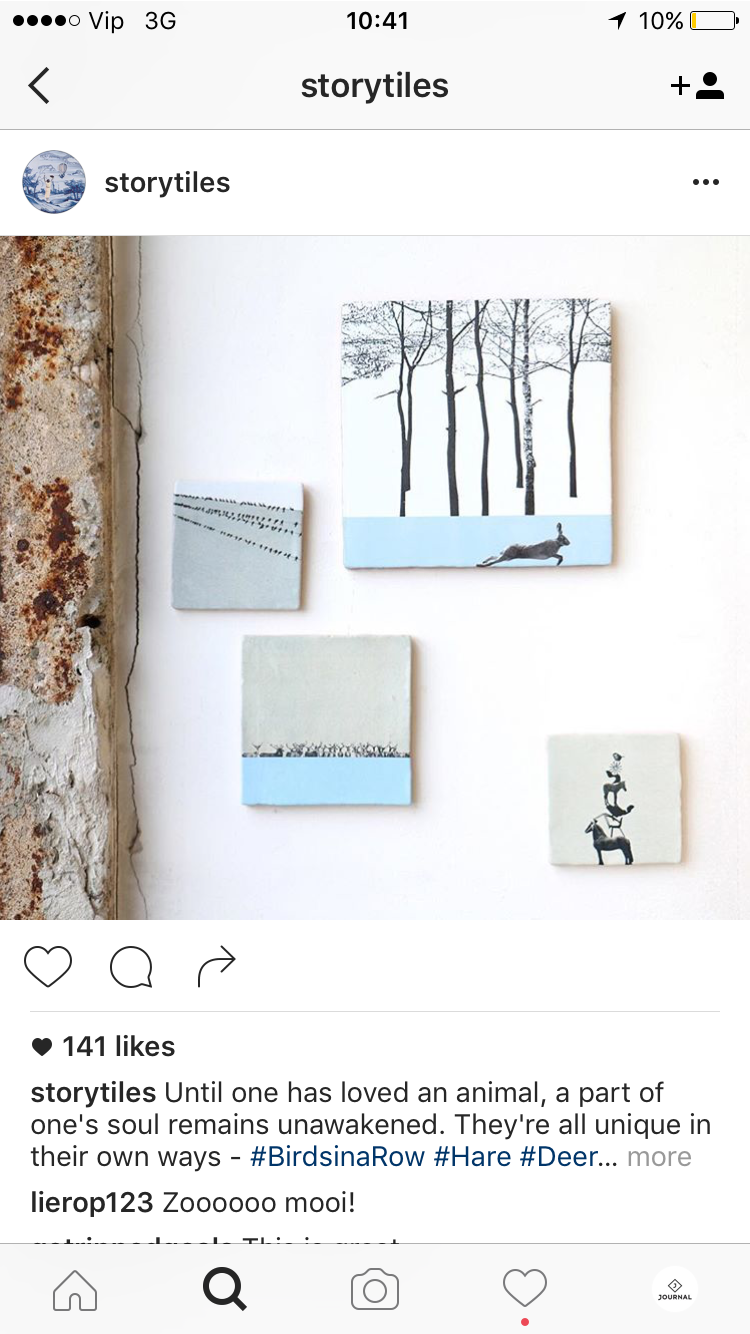Open the #BirdsinaRow hashtag
The image size is (750, 1334).
point(338,1157)
